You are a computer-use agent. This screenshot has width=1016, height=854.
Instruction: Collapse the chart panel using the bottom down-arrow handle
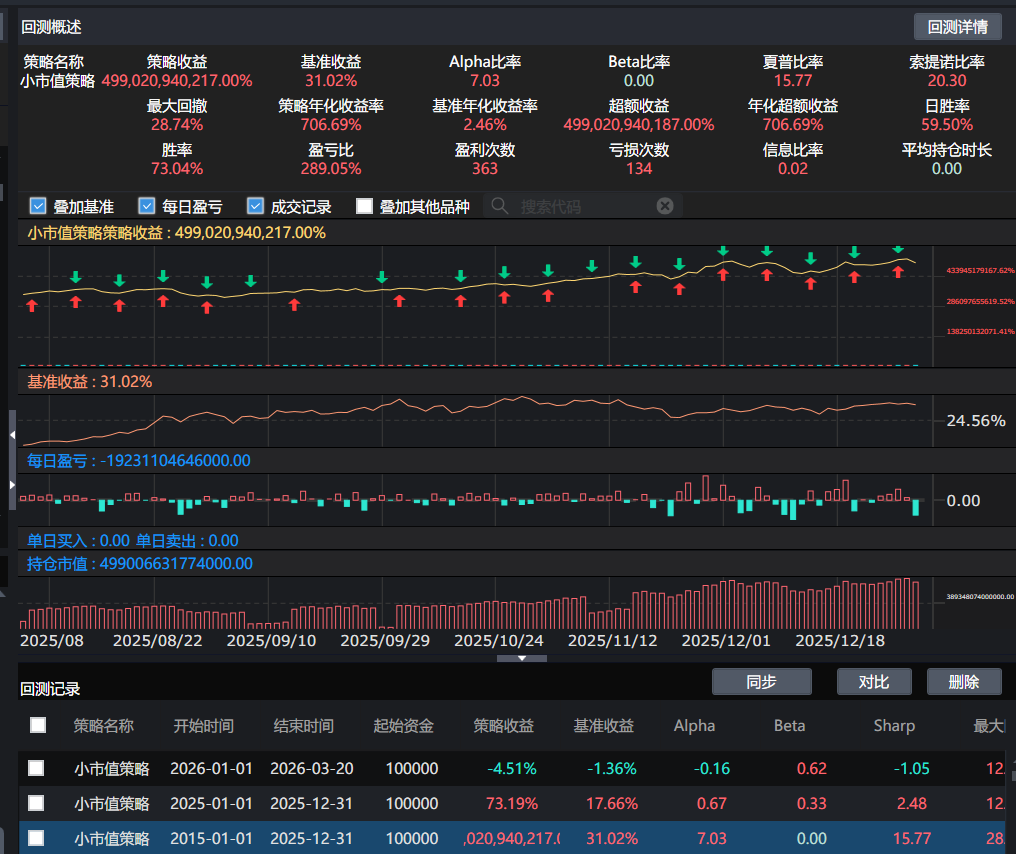click(522, 658)
